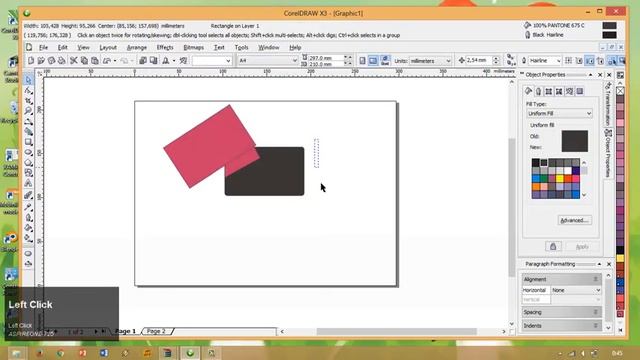Viewport: 640px width, 360px height.
Task: Click the No Color X swatch atop palette
Action: [x=620, y=91]
